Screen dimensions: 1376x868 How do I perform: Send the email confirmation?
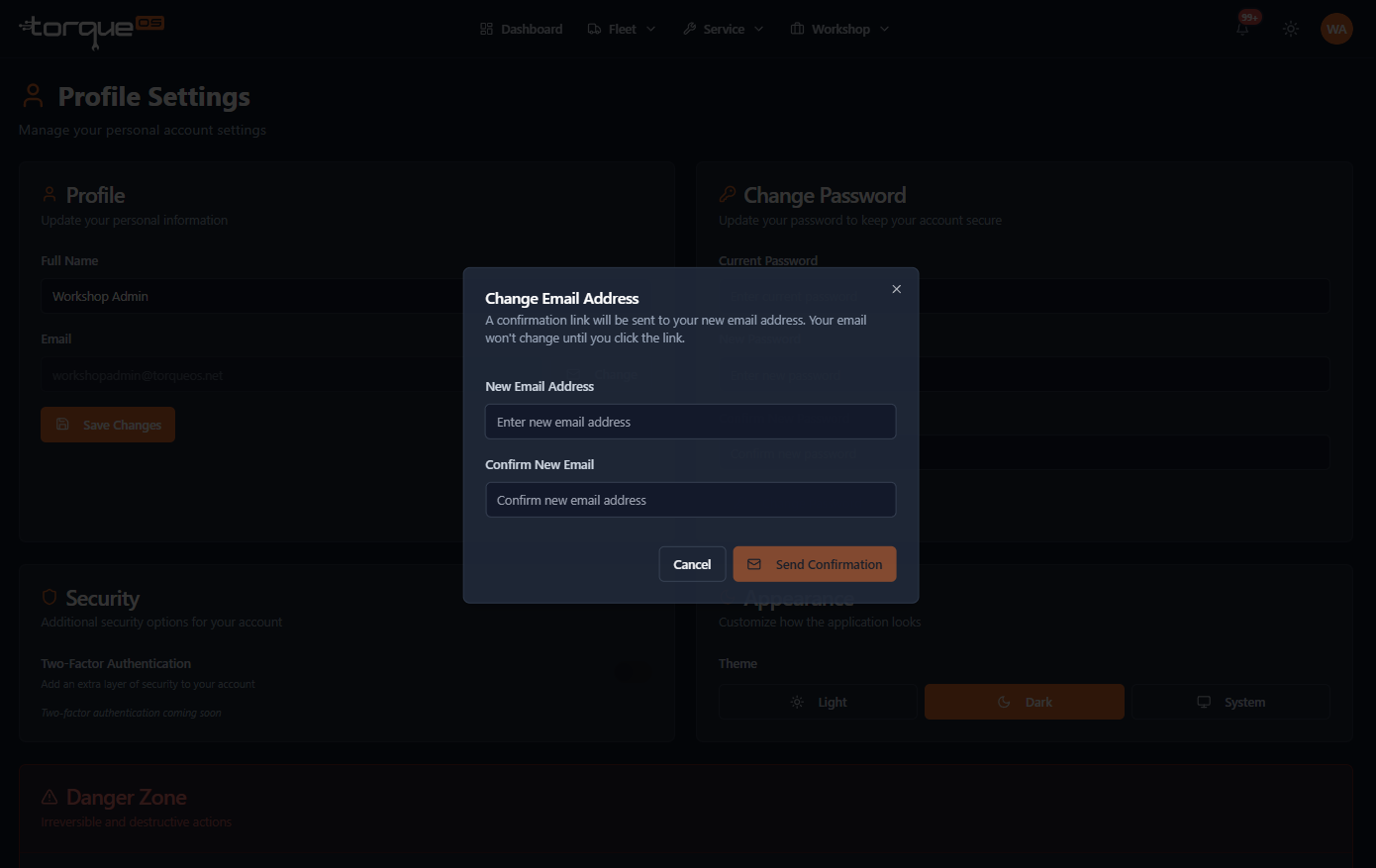click(815, 564)
